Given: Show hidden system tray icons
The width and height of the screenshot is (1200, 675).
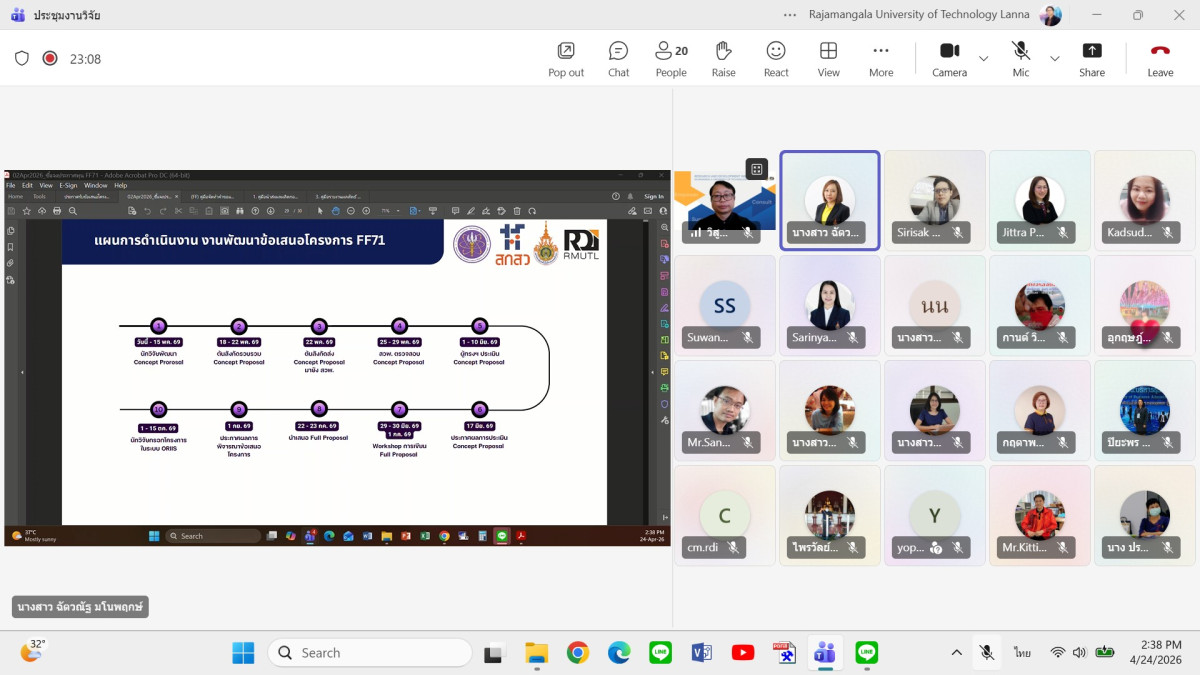Looking at the screenshot, I should (x=956, y=653).
